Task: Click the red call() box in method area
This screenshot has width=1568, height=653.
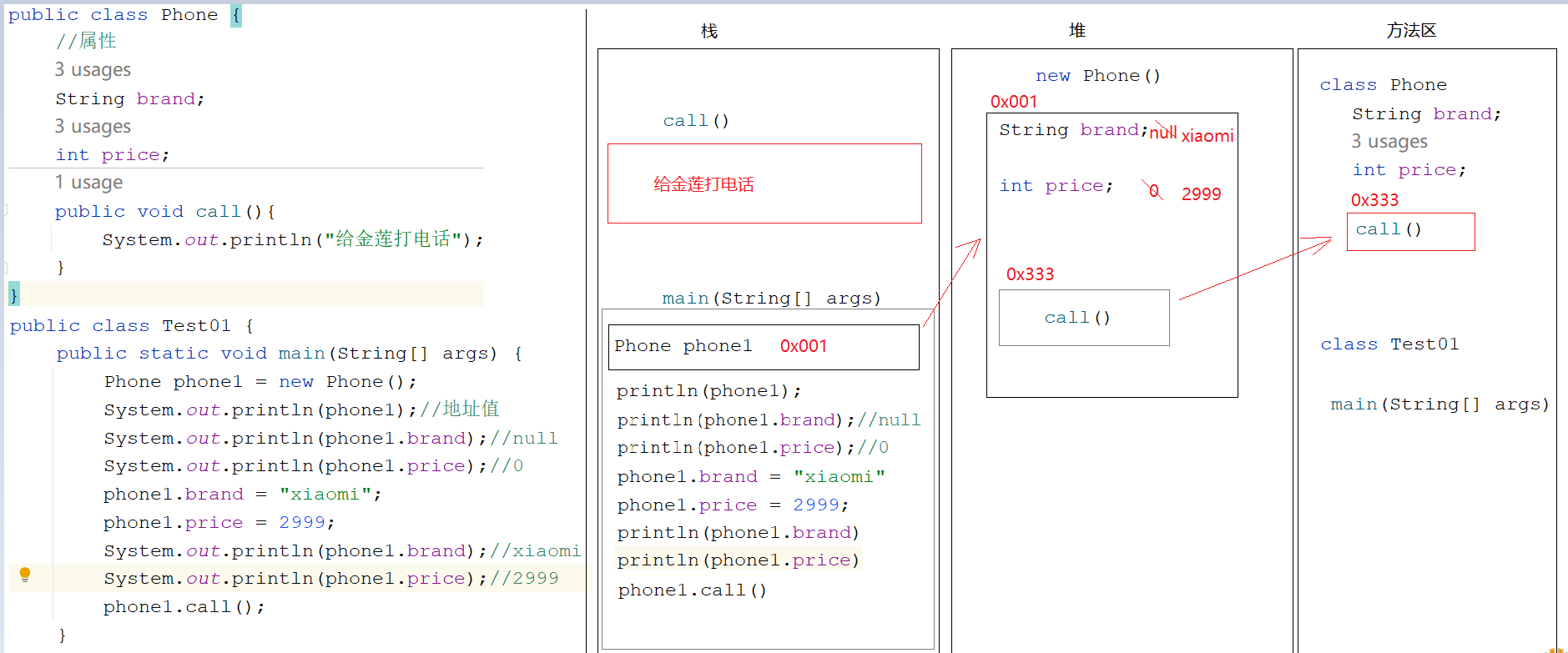Action: (1409, 231)
